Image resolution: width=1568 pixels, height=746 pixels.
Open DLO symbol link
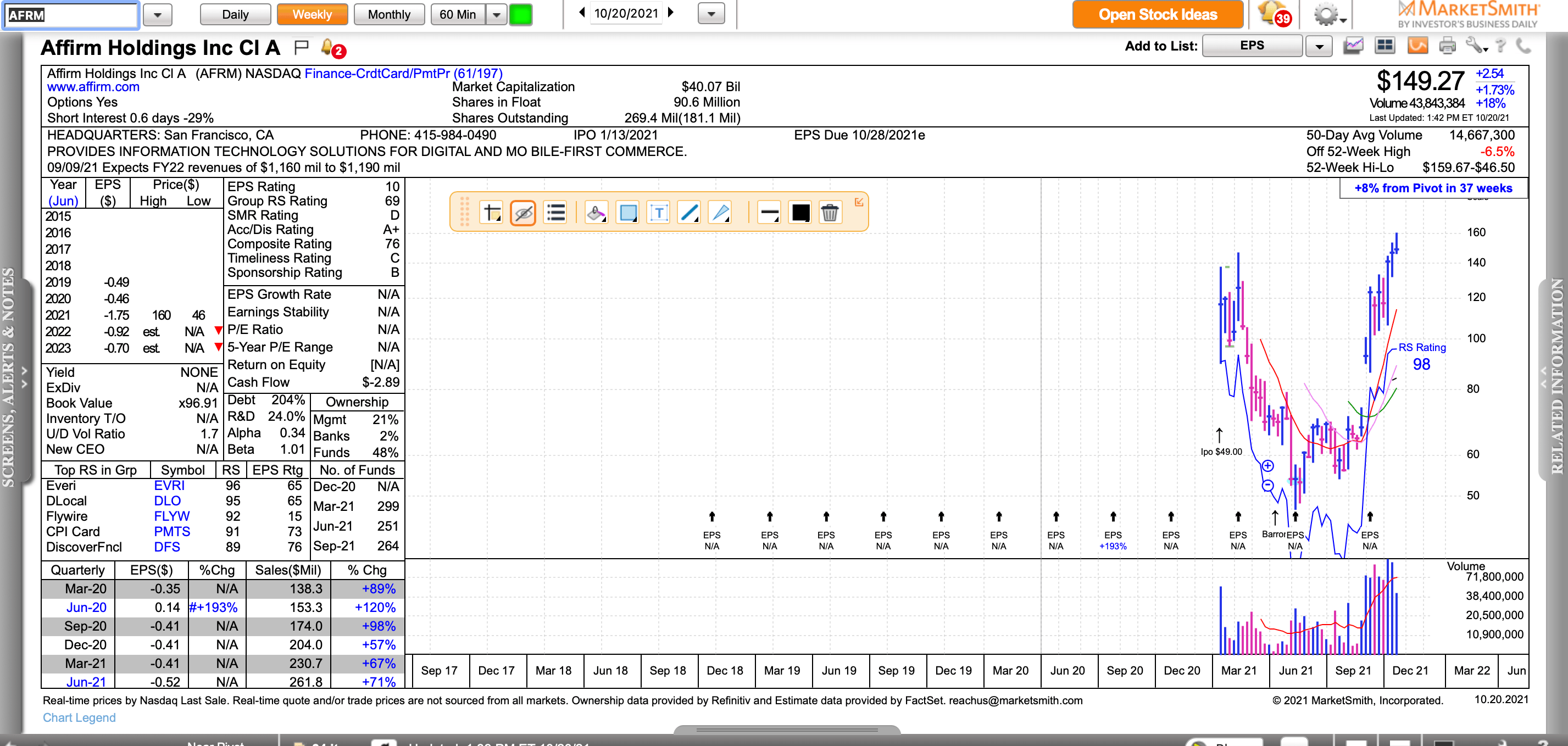tap(167, 501)
